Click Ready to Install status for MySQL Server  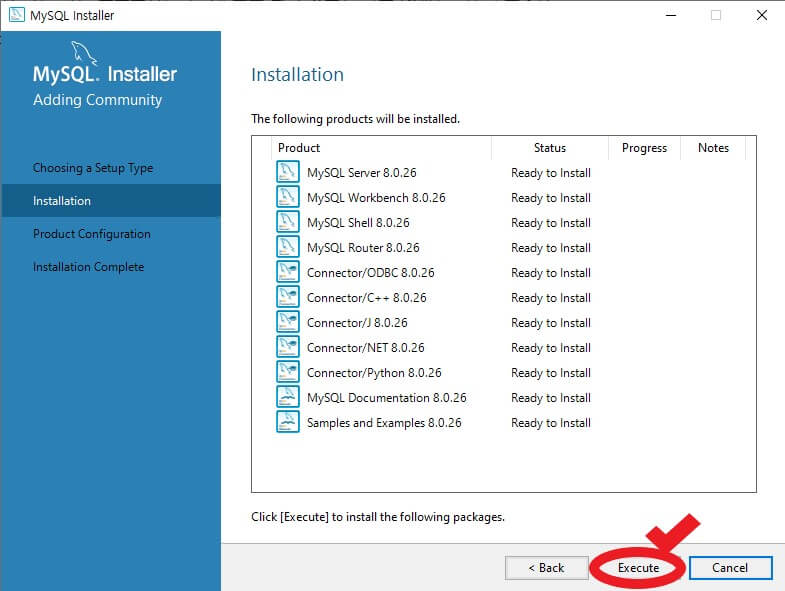click(551, 173)
